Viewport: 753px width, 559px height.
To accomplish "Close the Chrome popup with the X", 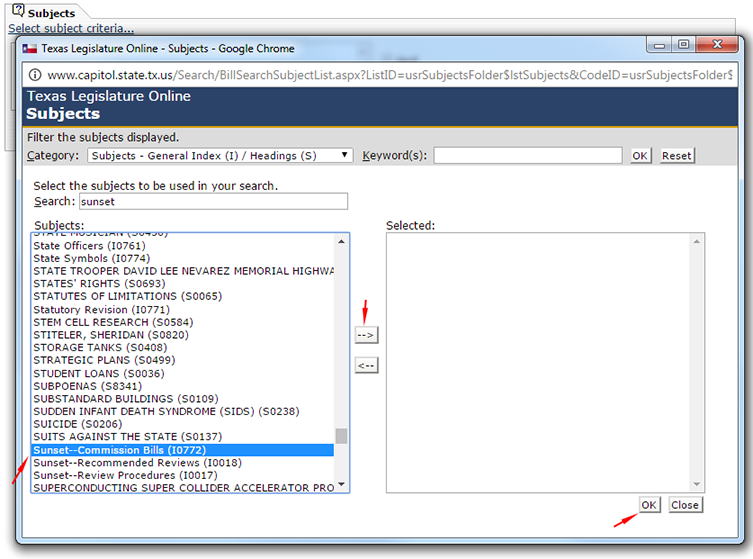I will pyautogui.click(x=717, y=45).
